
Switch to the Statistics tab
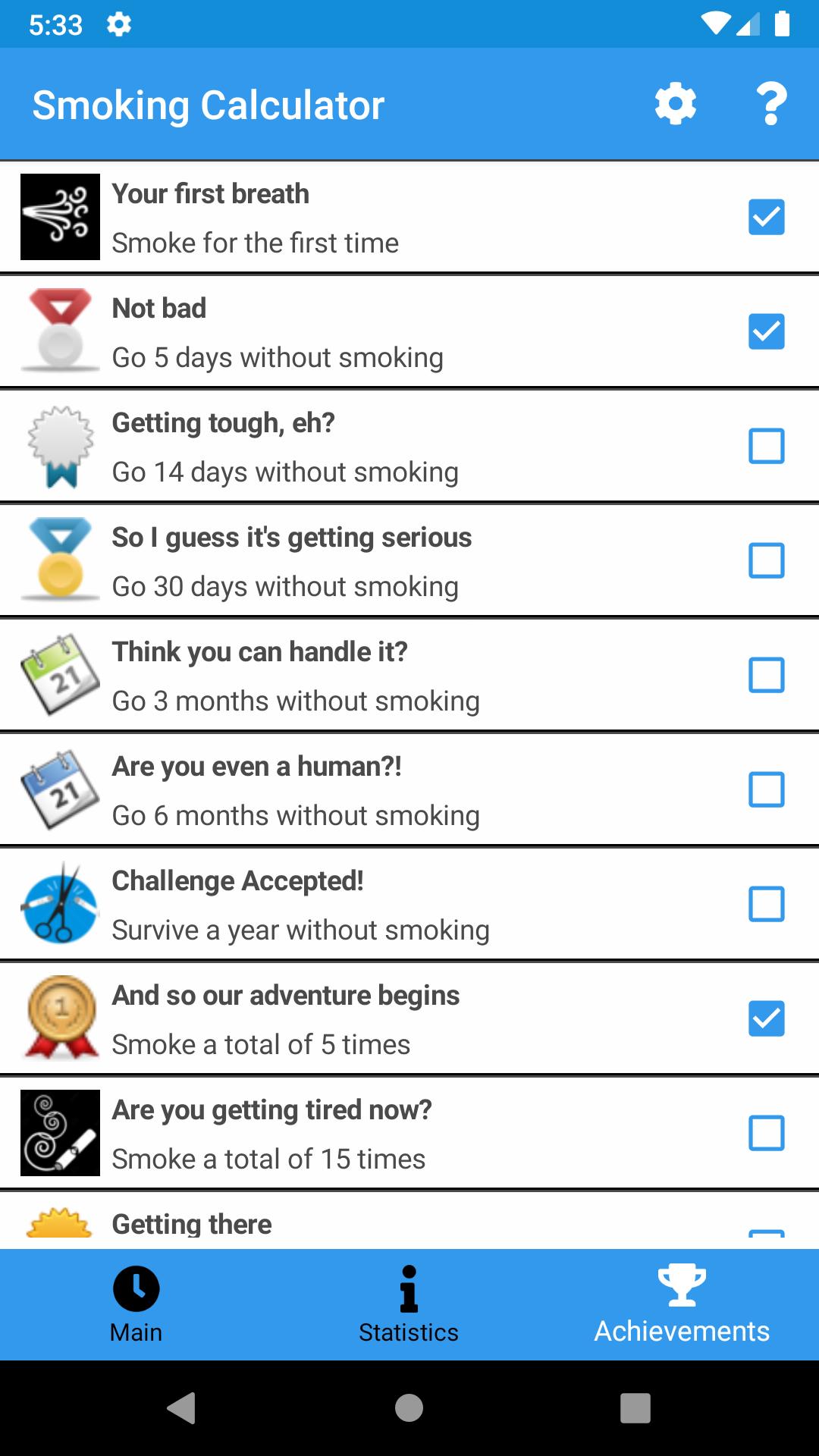[x=409, y=1304]
